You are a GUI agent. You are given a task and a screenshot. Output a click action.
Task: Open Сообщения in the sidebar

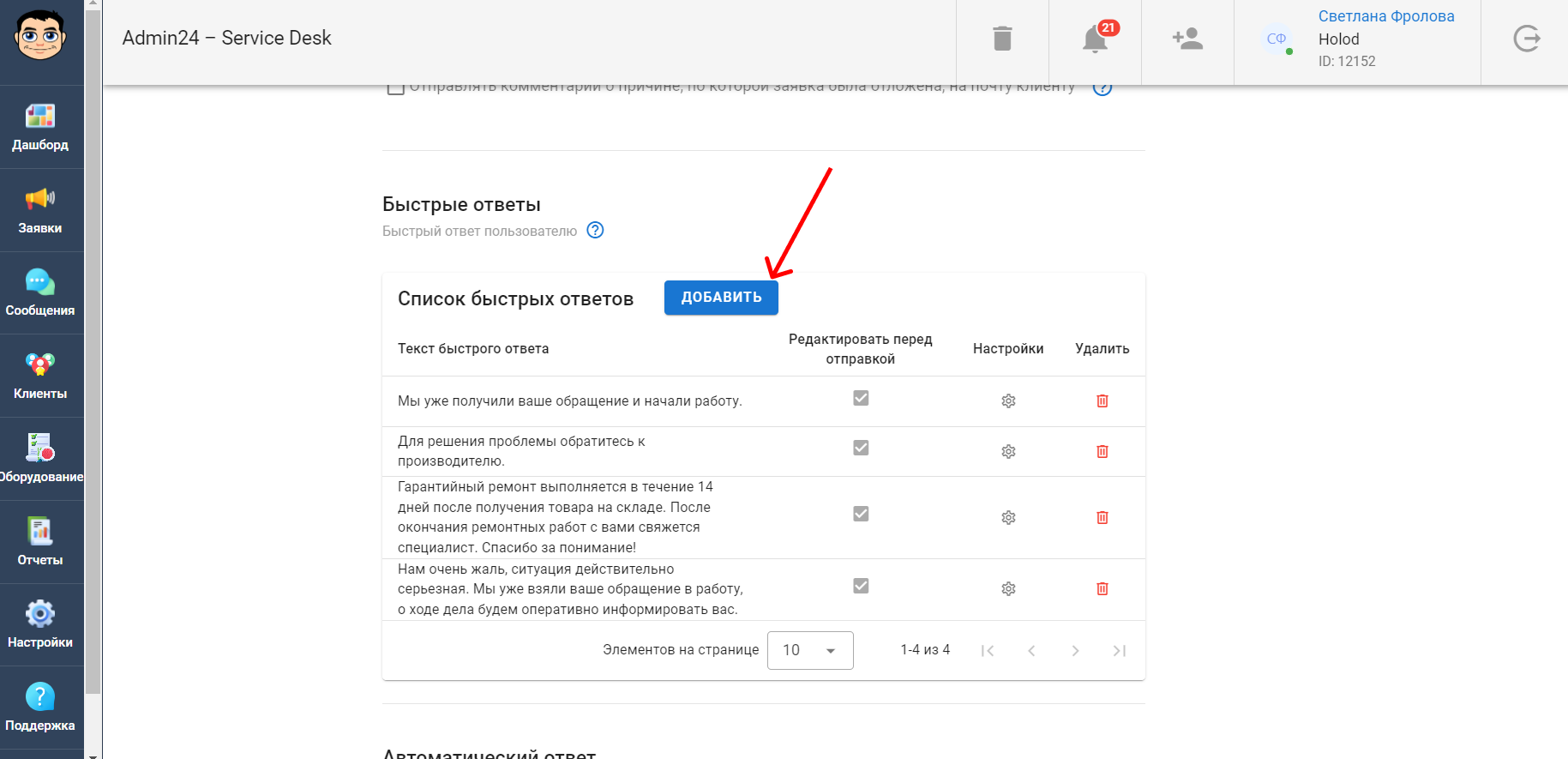pos(40,293)
